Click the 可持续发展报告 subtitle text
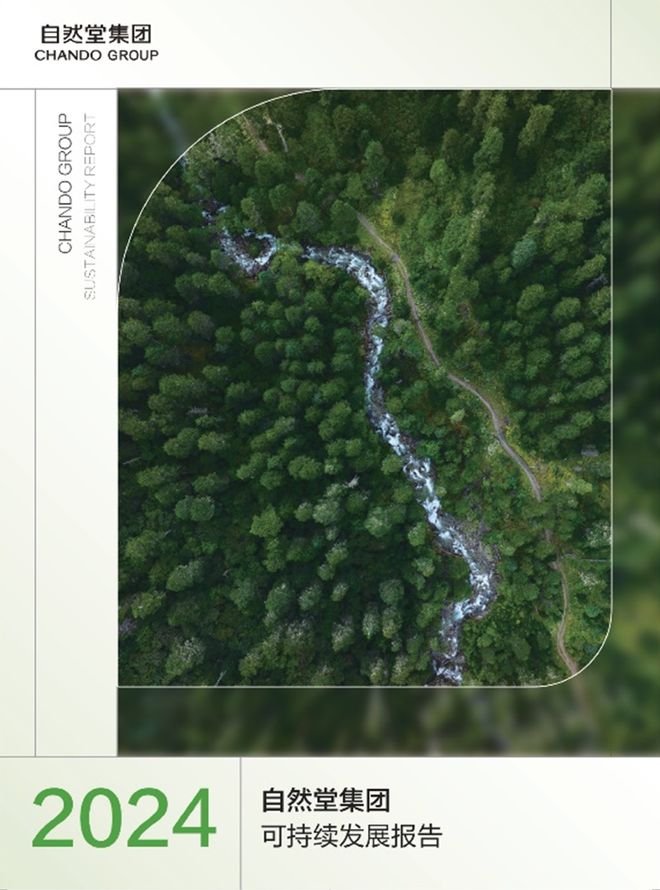The image size is (660, 890). (352, 837)
